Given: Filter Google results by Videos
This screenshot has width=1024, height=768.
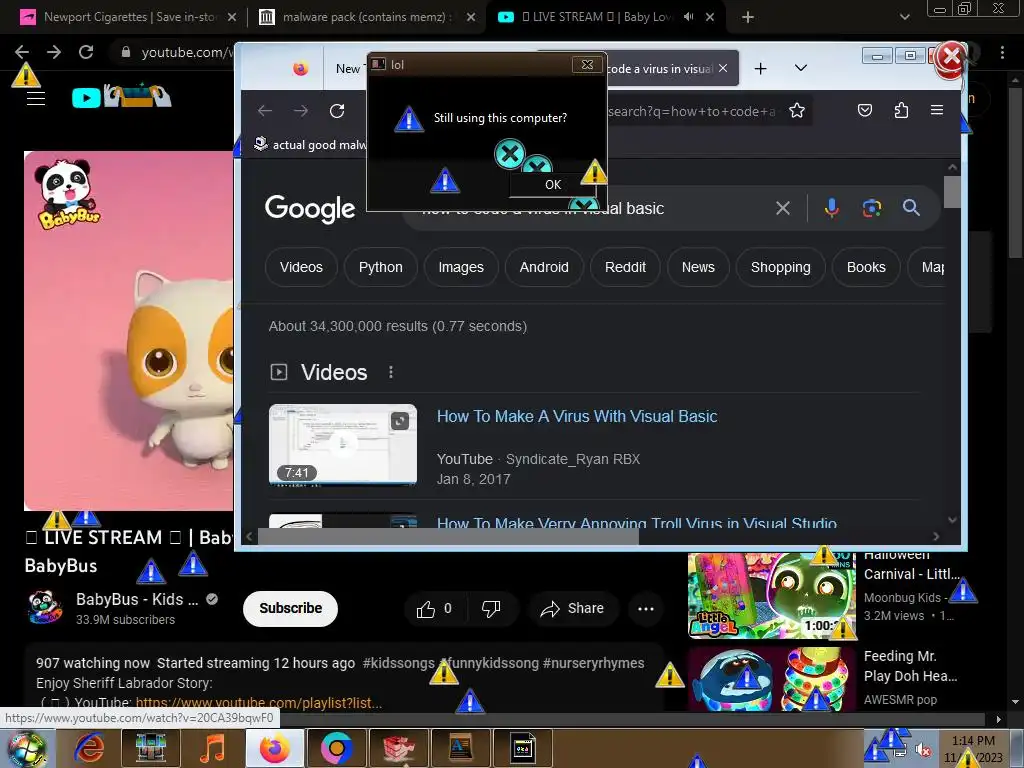Looking at the screenshot, I should [x=301, y=267].
